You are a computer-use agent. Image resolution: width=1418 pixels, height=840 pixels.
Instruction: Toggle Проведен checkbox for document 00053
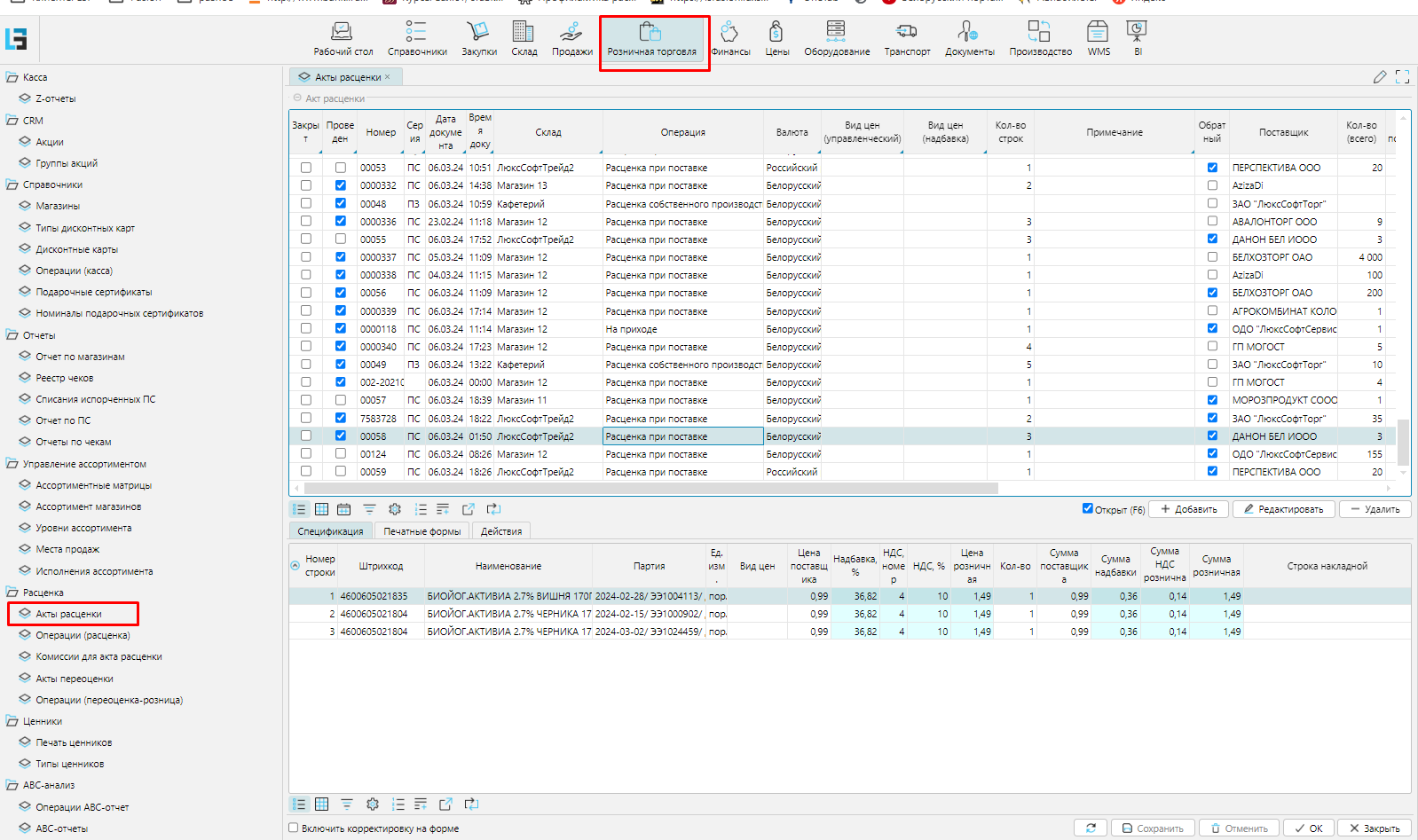pos(340,168)
